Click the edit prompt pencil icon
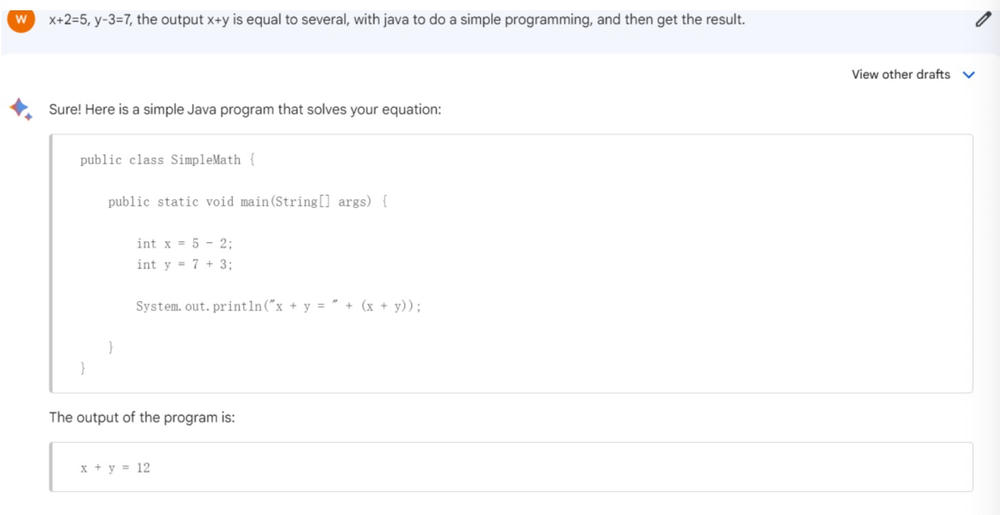 981,21
